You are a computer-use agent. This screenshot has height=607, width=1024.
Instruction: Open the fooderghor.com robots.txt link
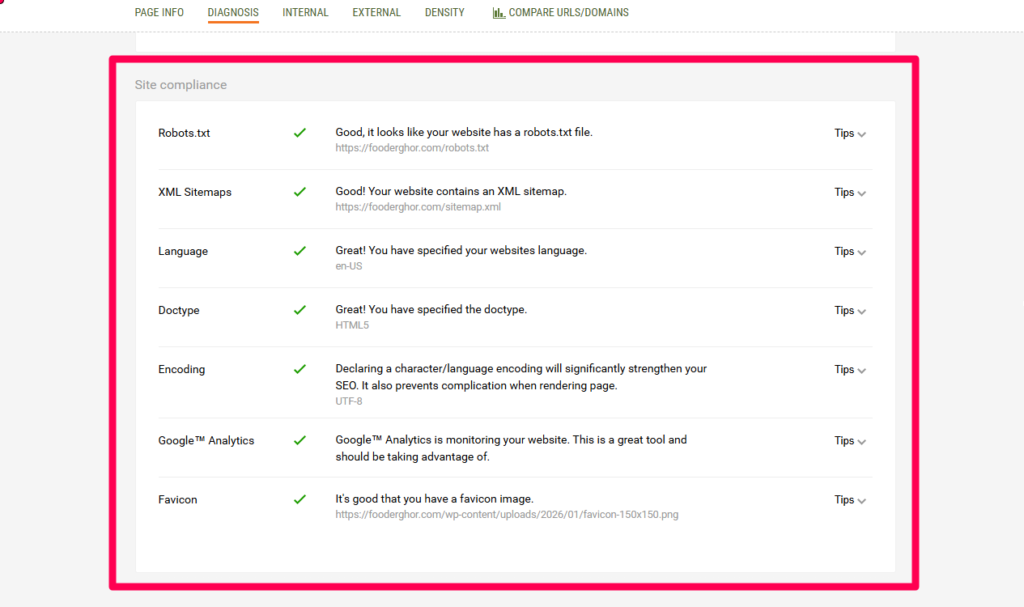412,147
